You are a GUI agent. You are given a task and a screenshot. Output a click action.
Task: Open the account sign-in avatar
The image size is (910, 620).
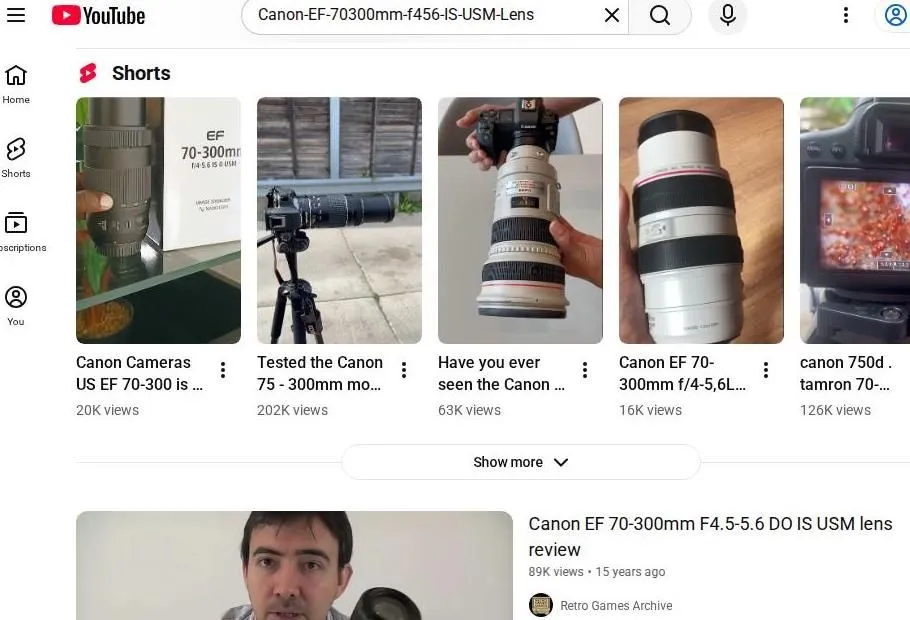895,15
